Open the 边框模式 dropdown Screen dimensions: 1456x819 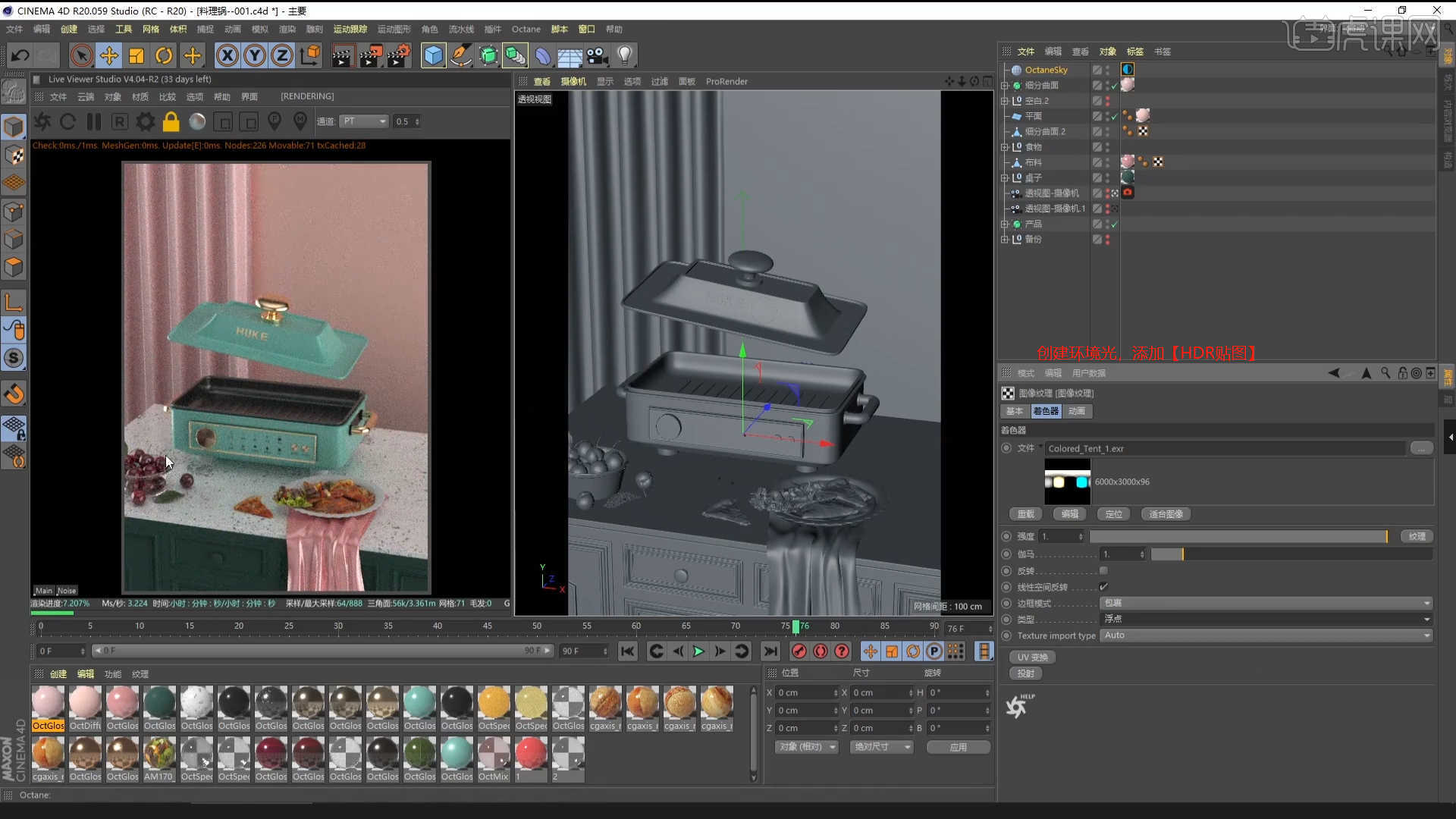tap(1265, 603)
